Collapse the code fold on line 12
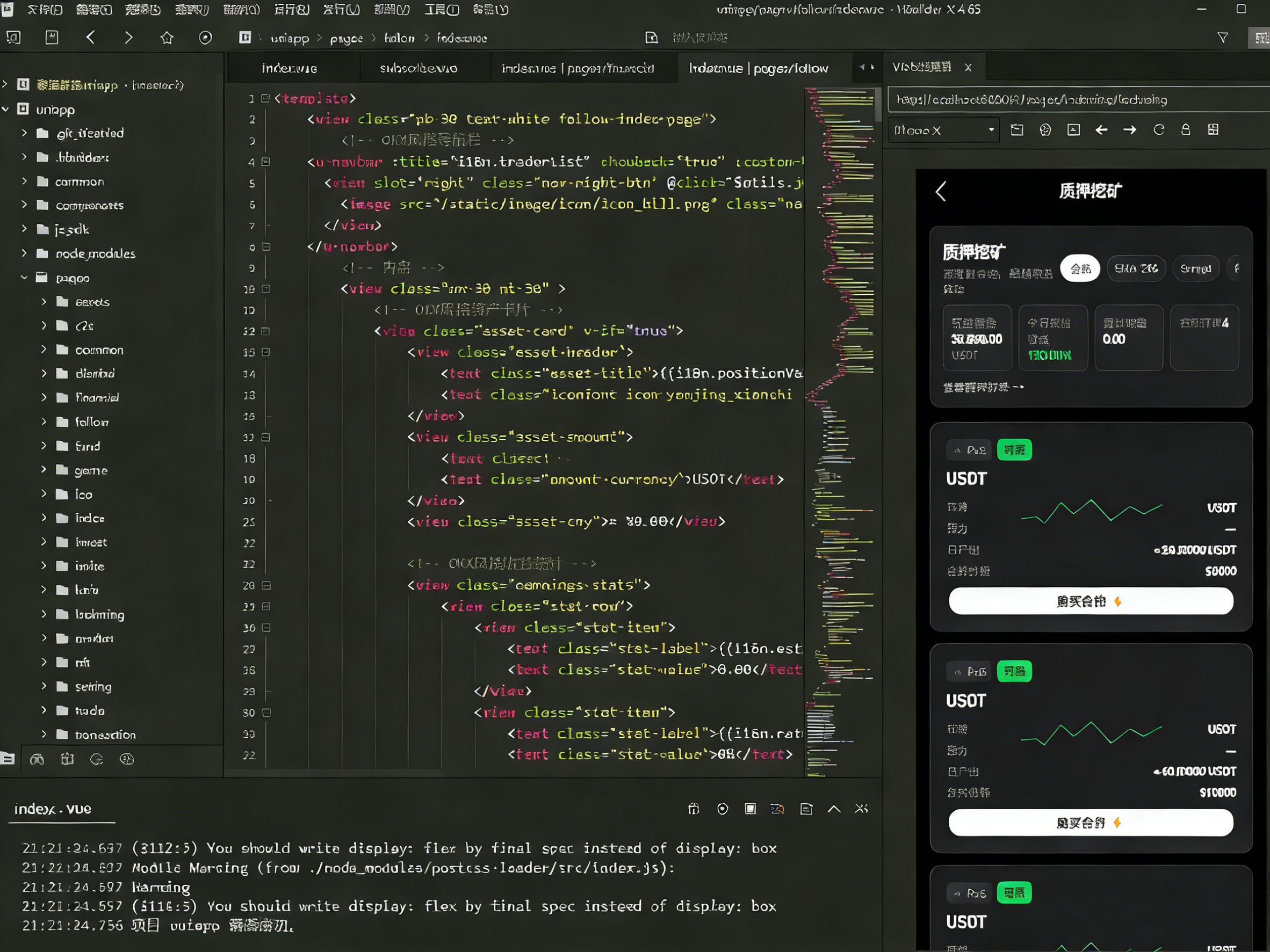The width and height of the screenshot is (1270, 952). 265,331
